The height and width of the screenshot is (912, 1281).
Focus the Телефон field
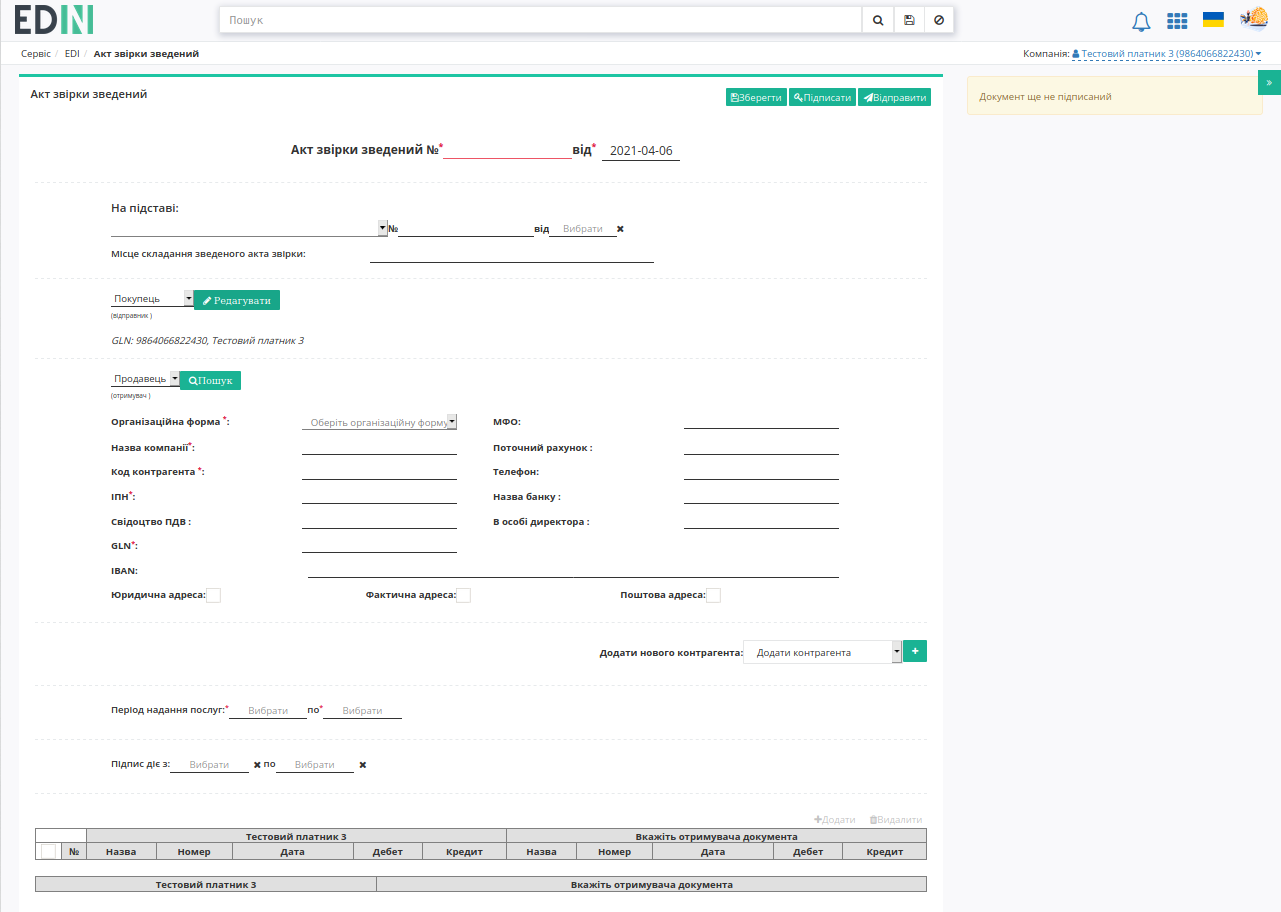[761, 471]
